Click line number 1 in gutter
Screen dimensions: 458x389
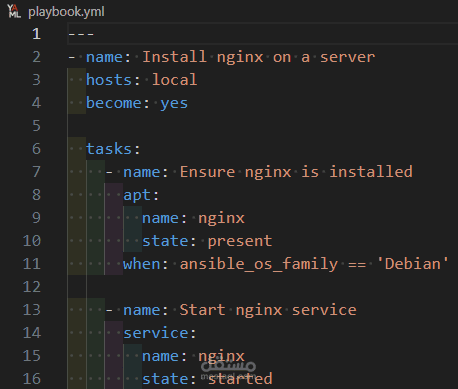pyautogui.click(x=37, y=34)
